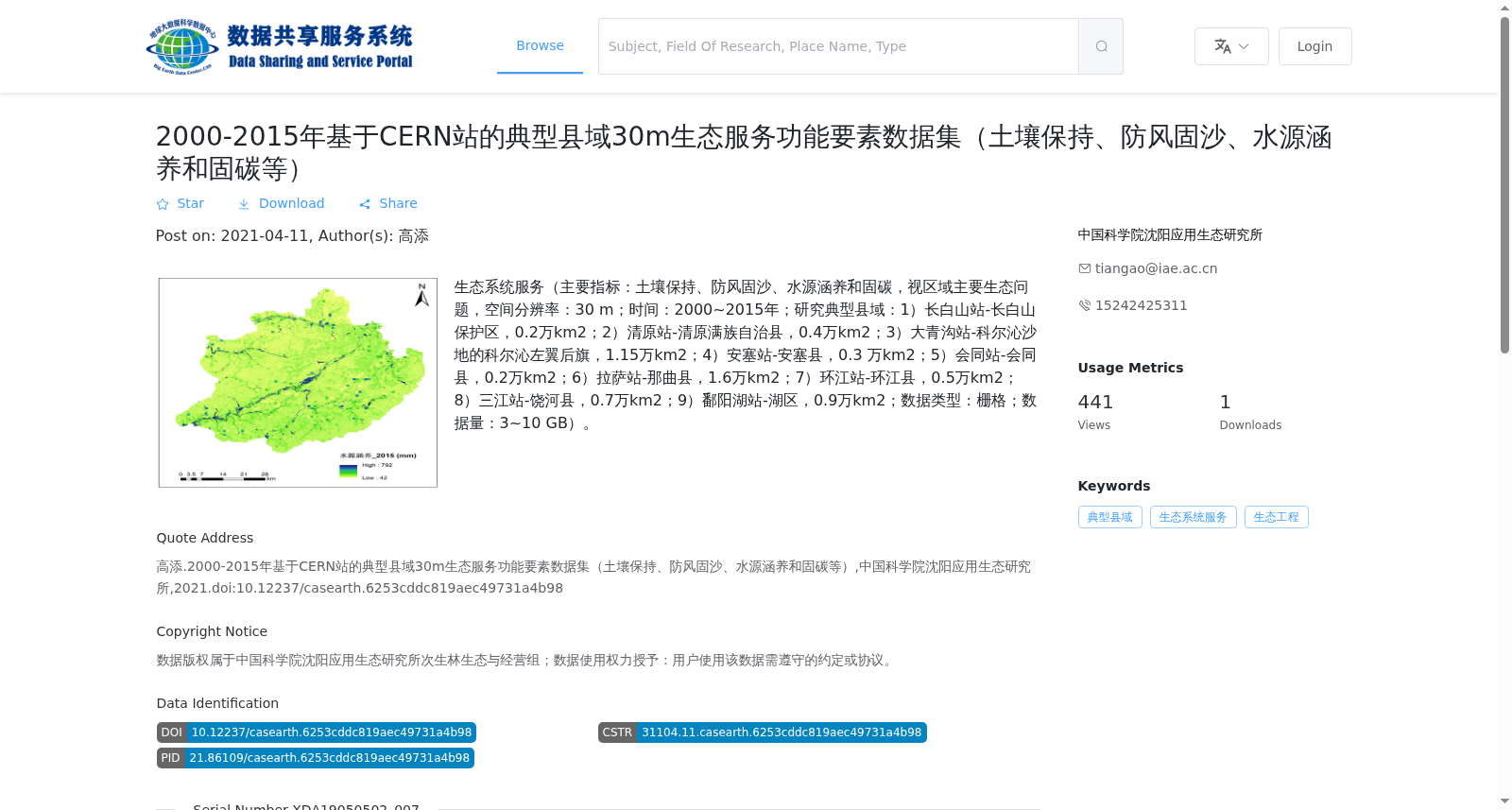Screen dimensions: 1512x810
Task: Click the page vertical scrollbar thumb
Action: tap(1505, 185)
